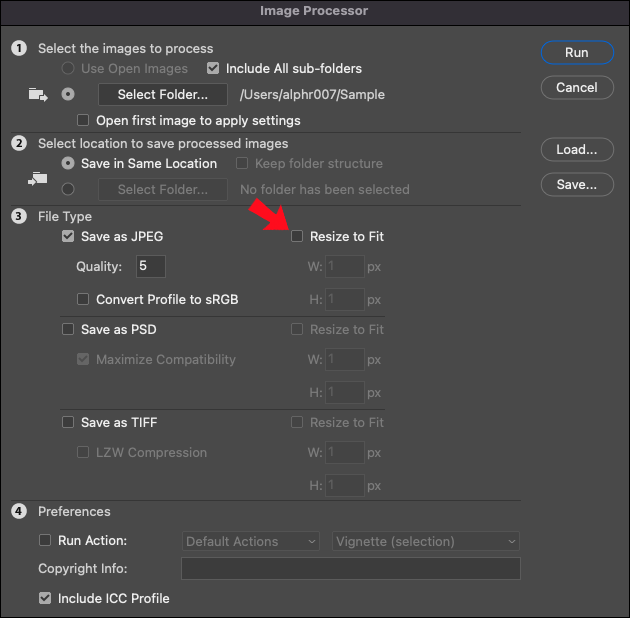Screen dimensions: 630x618
Task: Click the save destination folder icon
Action: (38, 178)
